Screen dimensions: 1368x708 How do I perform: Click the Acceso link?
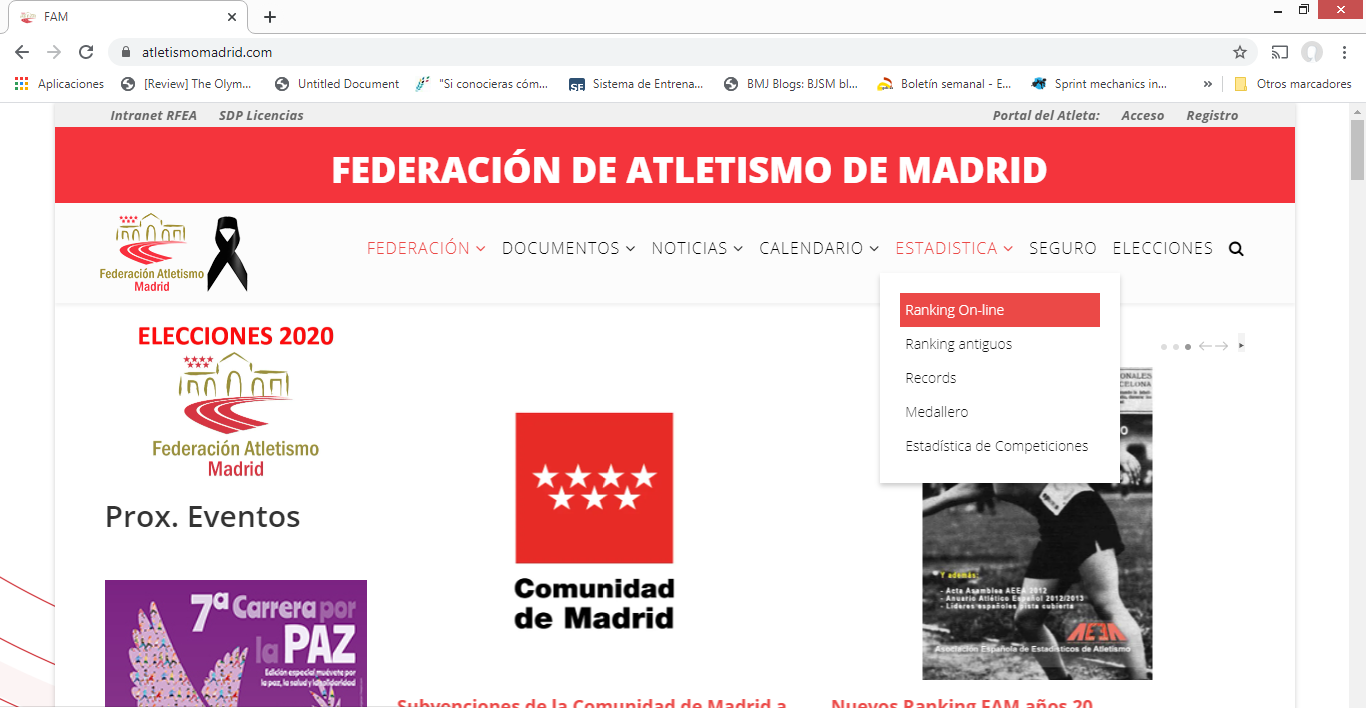pos(1143,116)
